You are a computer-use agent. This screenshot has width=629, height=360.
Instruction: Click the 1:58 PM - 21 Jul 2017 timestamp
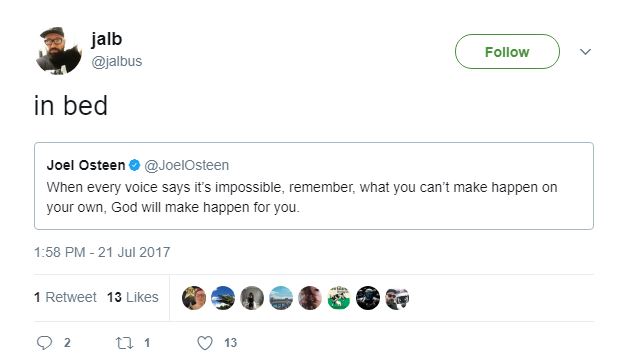[x=102, y=252]
